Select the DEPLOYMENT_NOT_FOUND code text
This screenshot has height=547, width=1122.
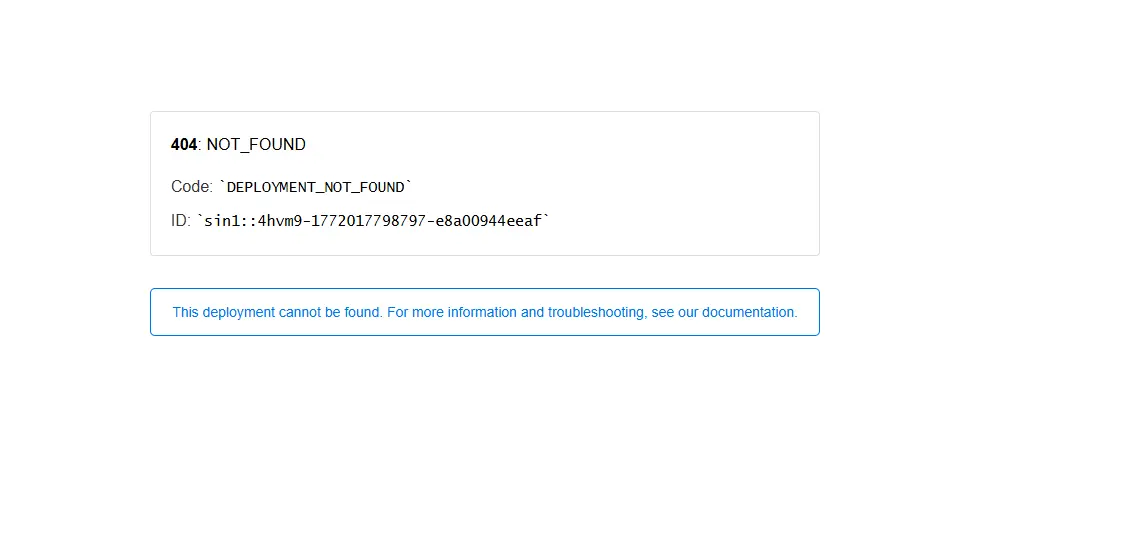[x=316, y=188]
